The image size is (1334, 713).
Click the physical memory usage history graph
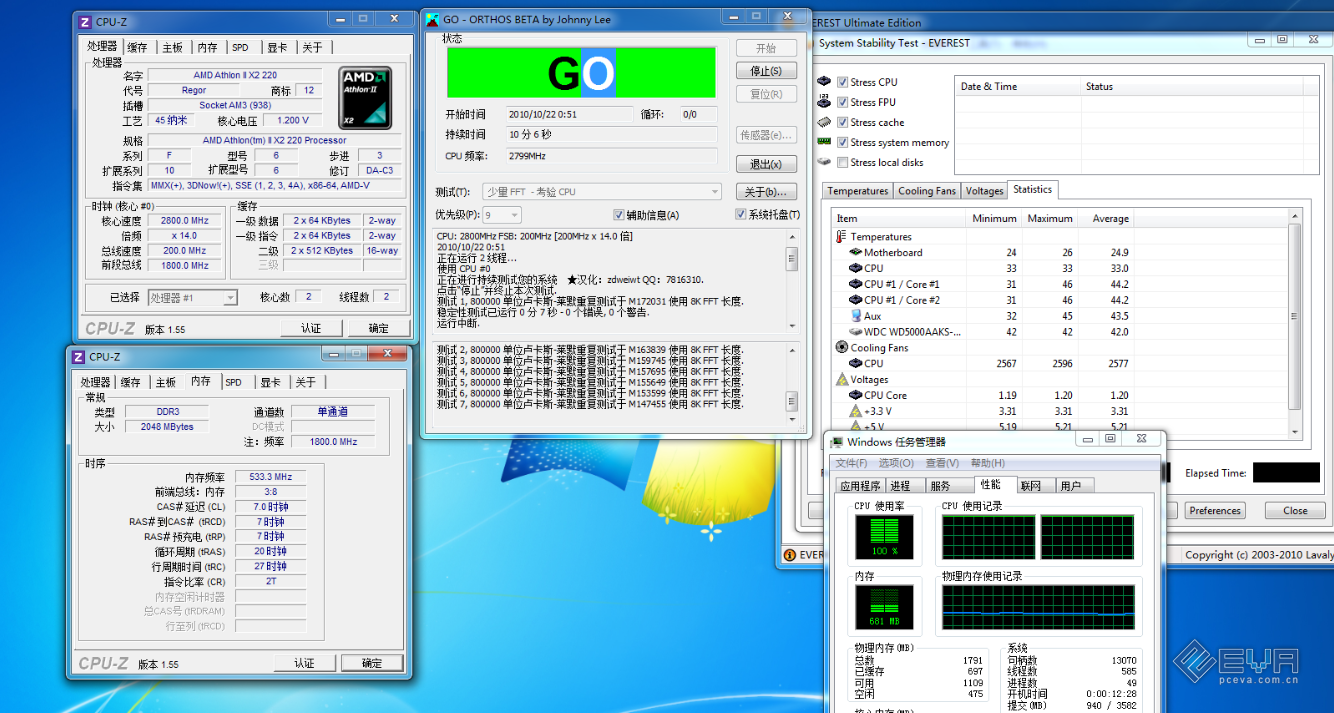(1039, 608)
